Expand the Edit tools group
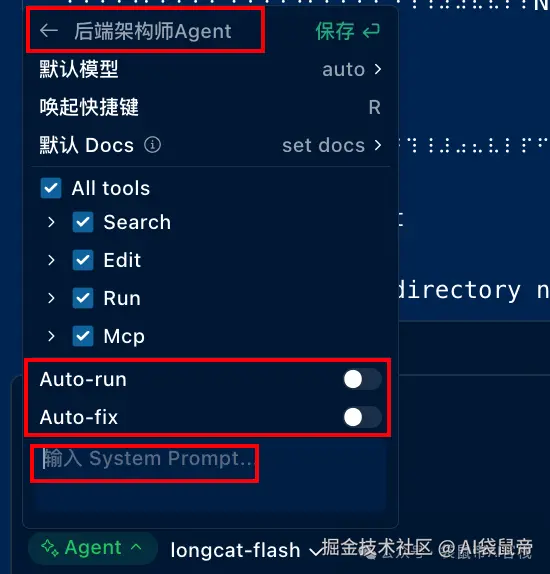This screenshot has height=574, width=550. [51, 260]
